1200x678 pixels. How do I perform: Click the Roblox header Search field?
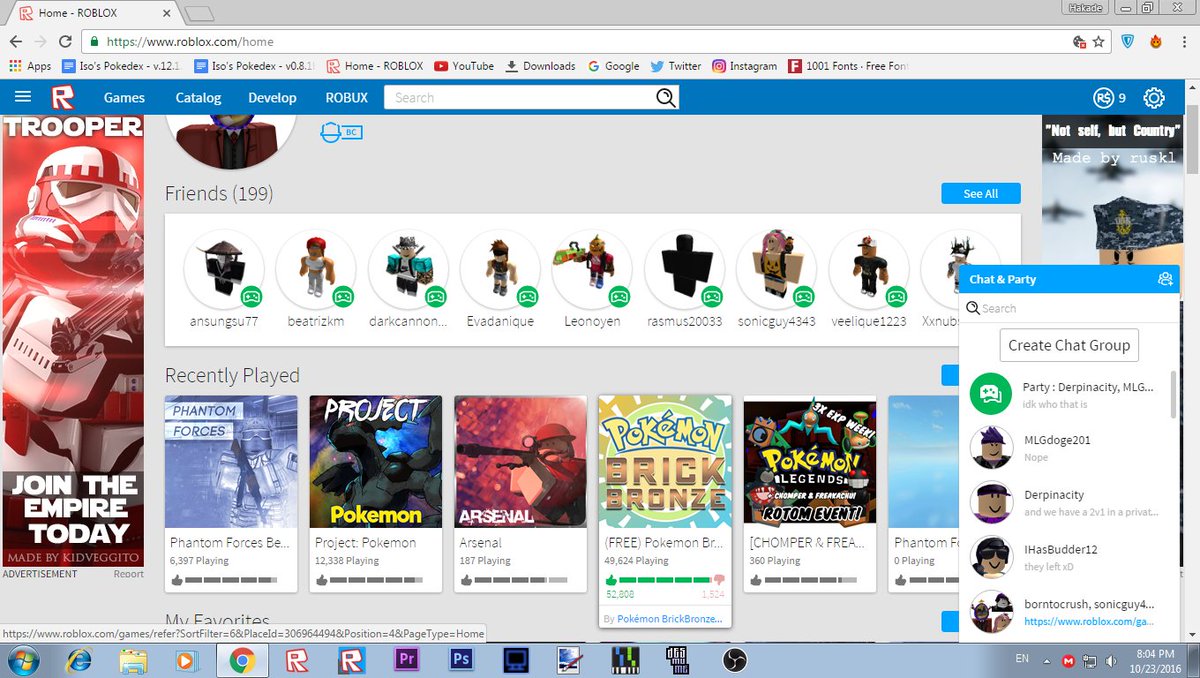pos(520,97)
